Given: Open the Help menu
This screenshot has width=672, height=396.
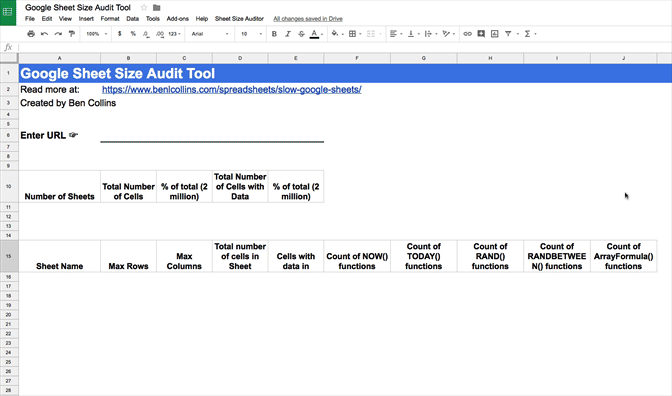Looking at the screenshot, I should click(x=202, y=19).
